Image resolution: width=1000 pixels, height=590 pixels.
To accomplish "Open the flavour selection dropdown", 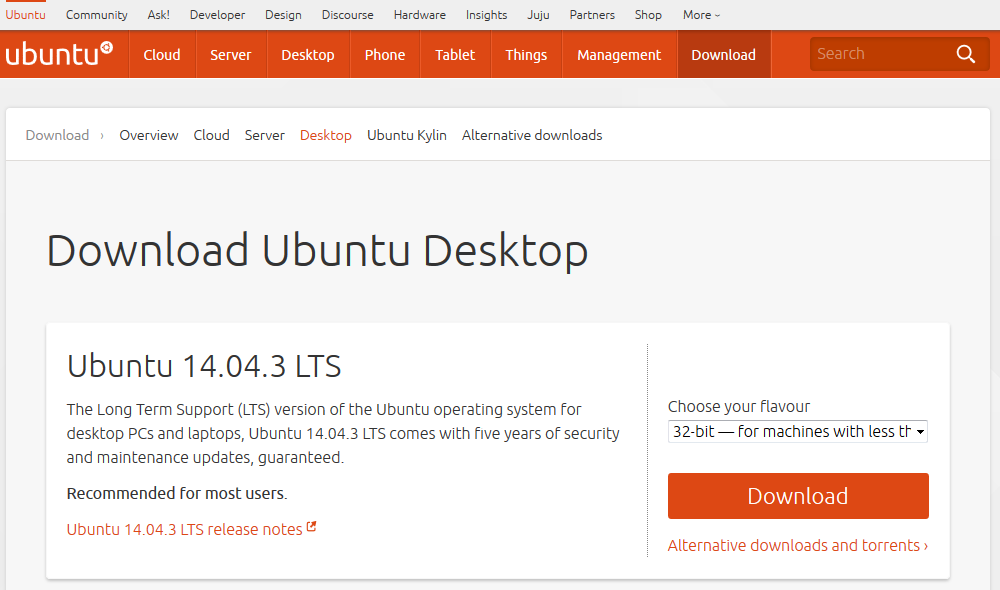I will coord(797,432).
